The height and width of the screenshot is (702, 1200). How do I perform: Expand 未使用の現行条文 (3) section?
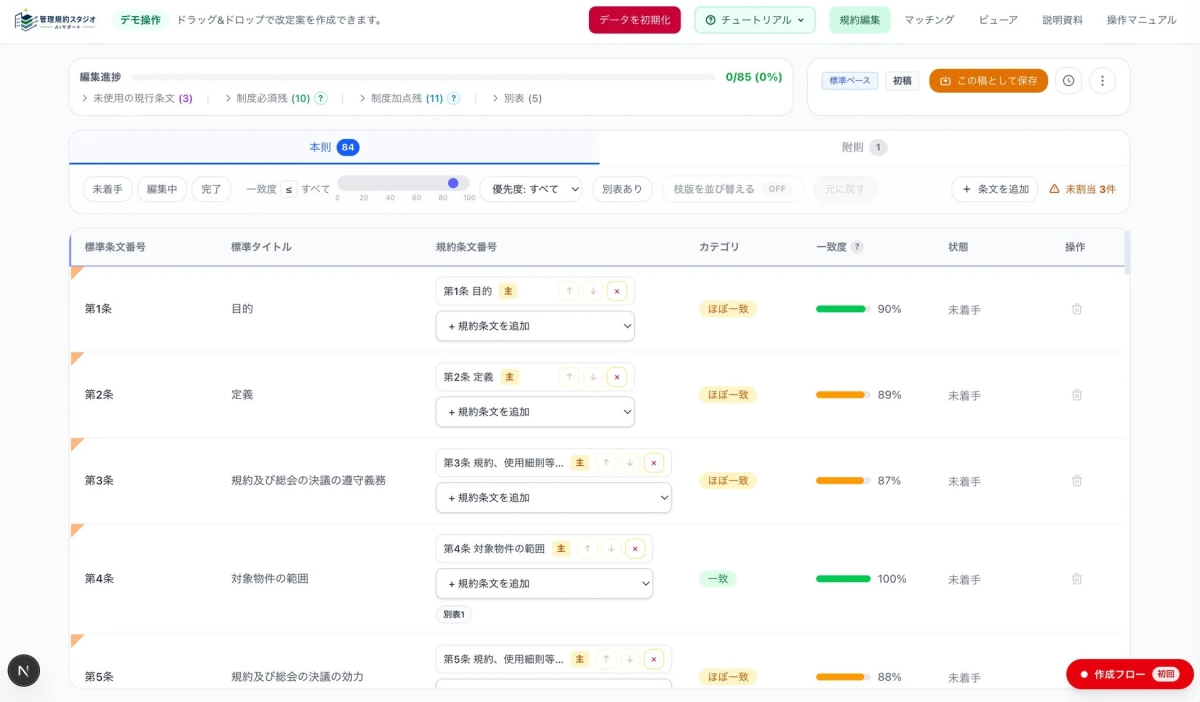coord(137,98)
